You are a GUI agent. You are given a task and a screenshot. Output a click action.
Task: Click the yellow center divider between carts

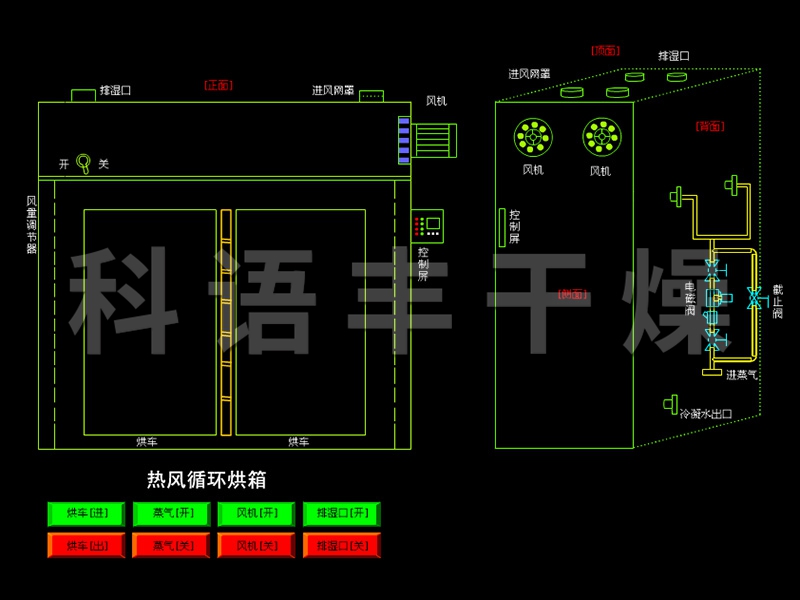226,322
